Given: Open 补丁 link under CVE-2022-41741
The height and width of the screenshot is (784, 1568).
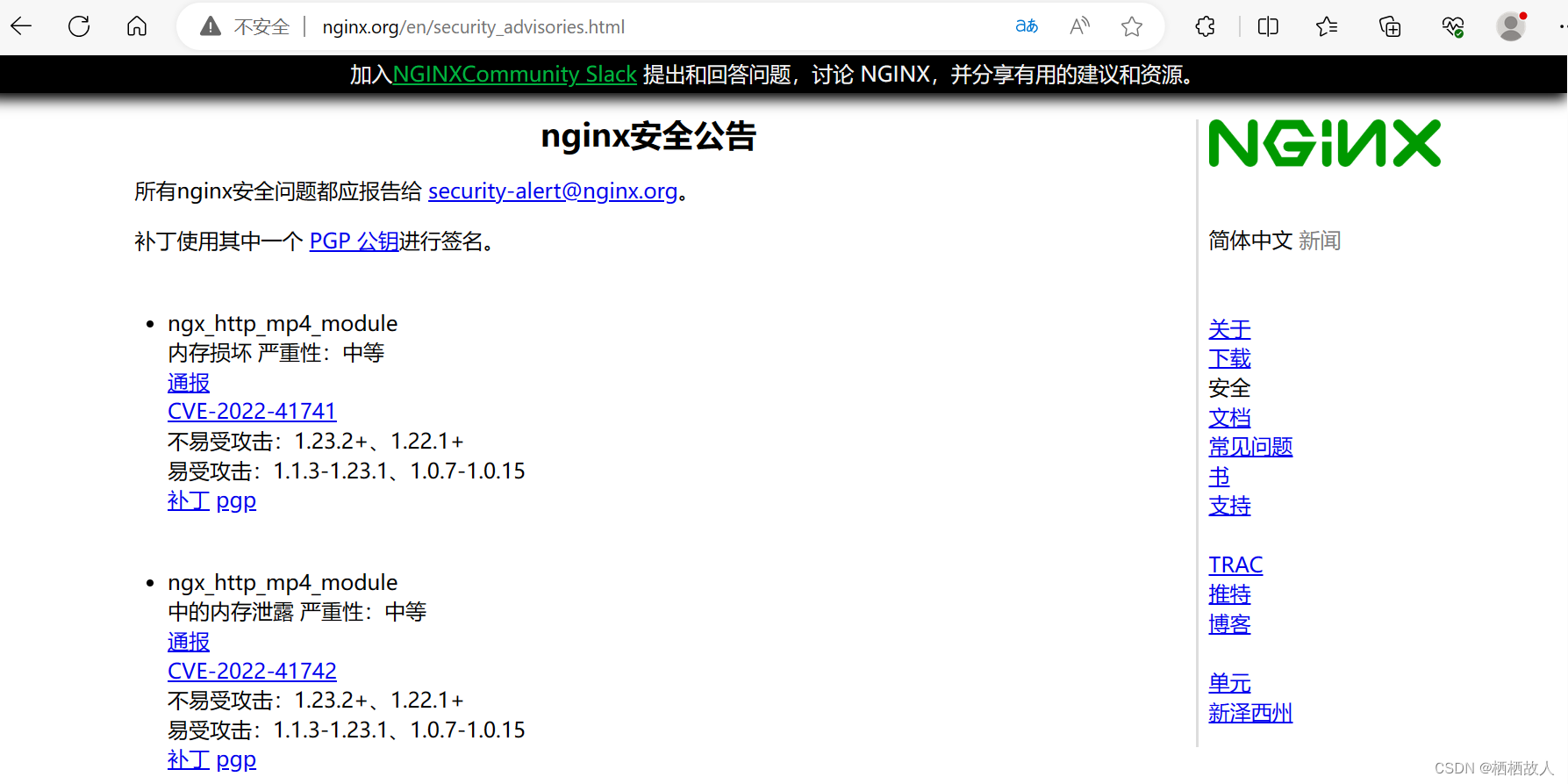Looking at the screenshot, I should point(189,501).
